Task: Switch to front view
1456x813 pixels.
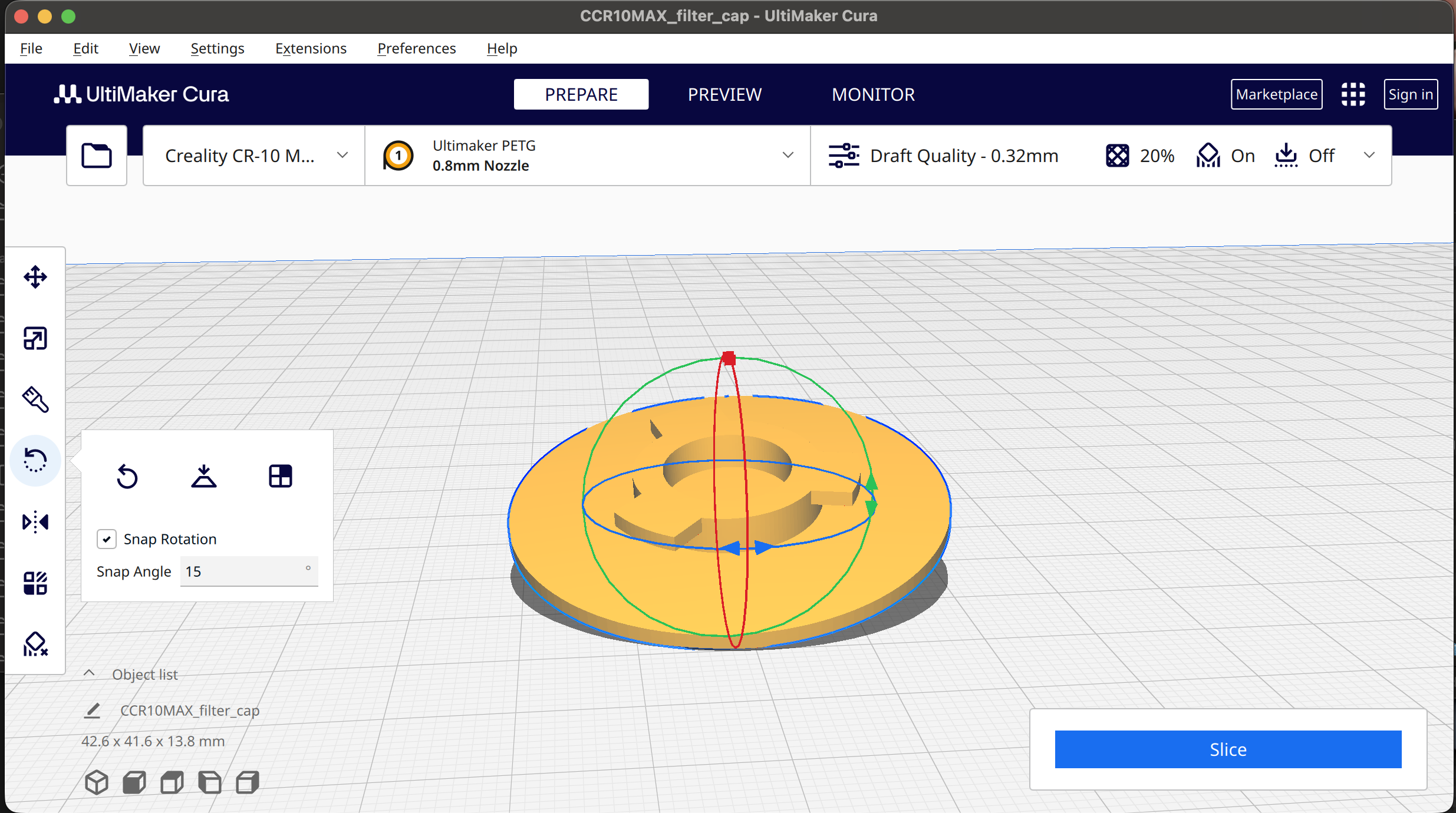Action: coord(134,782)
